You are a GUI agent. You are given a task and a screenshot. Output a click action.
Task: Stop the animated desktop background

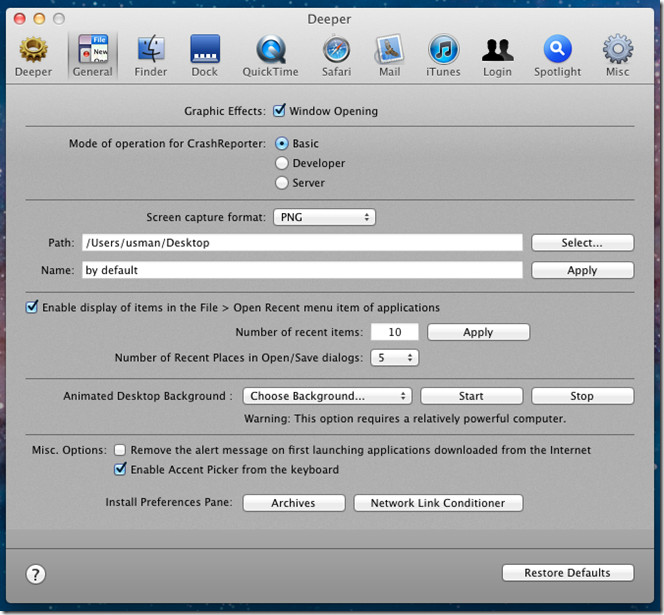(x=583, y=396)
